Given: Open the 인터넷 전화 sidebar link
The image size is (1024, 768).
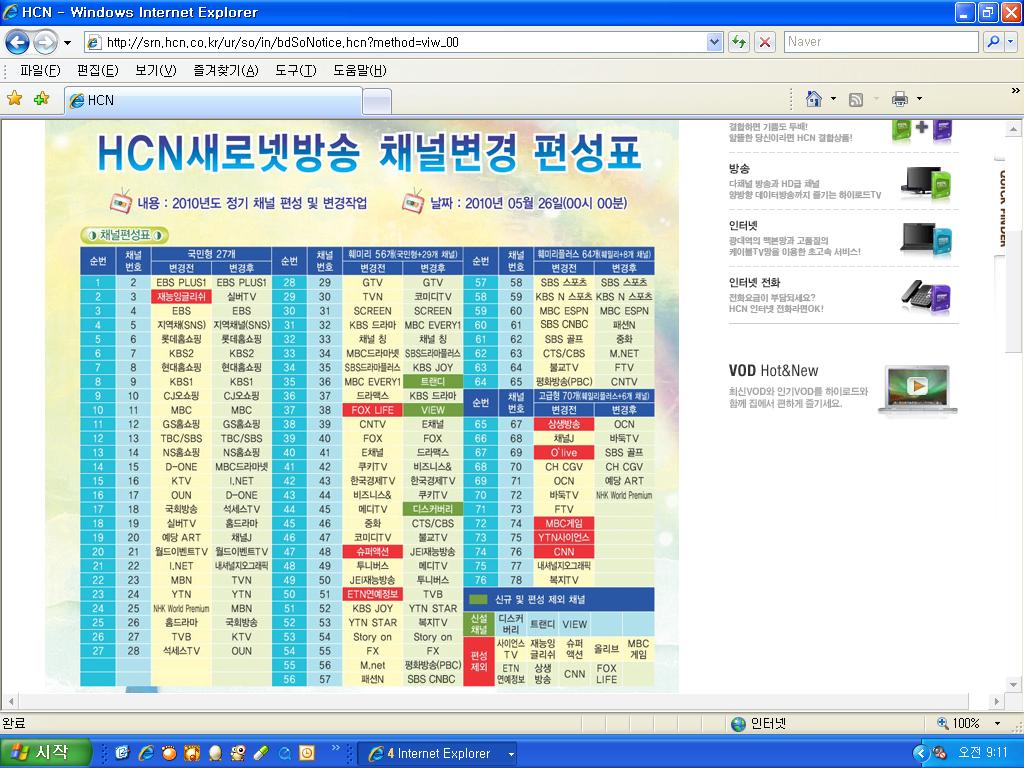Looking at the screenshot, I should click(754, 282).
